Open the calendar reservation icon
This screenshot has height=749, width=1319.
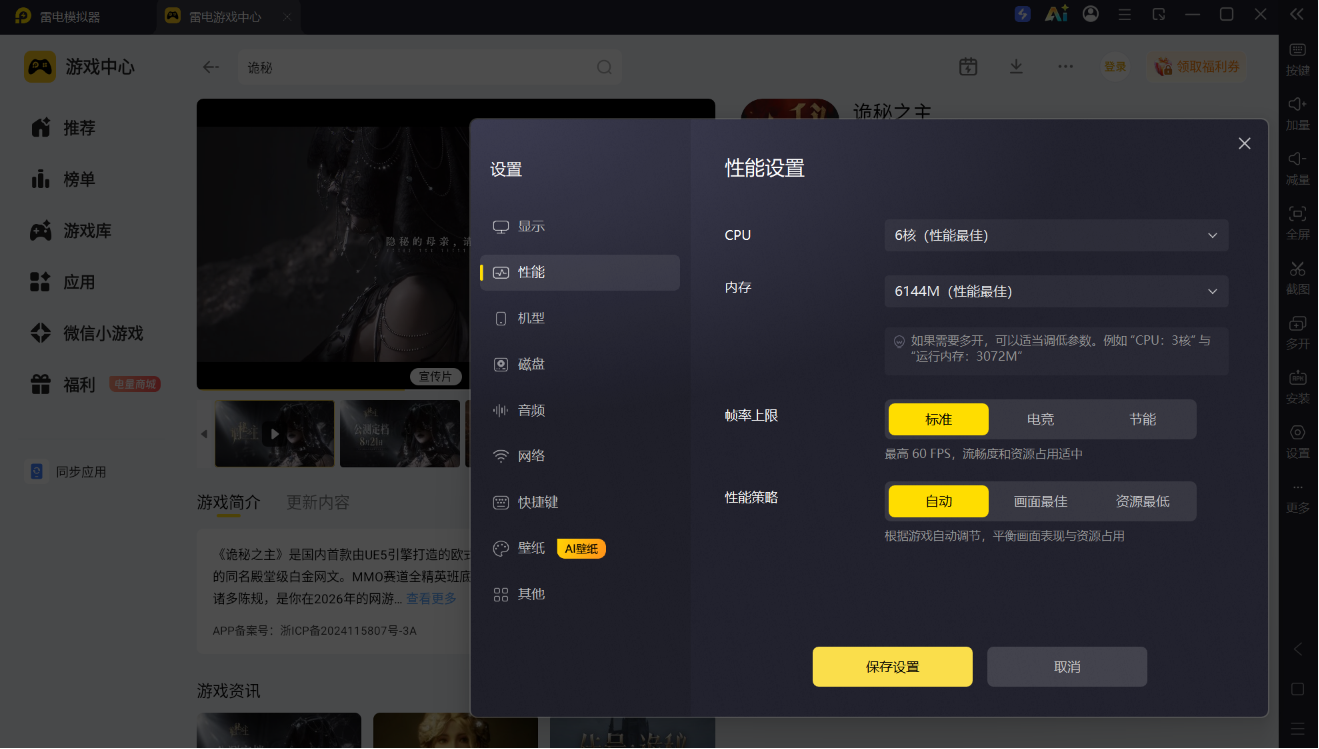pos(968,66)
